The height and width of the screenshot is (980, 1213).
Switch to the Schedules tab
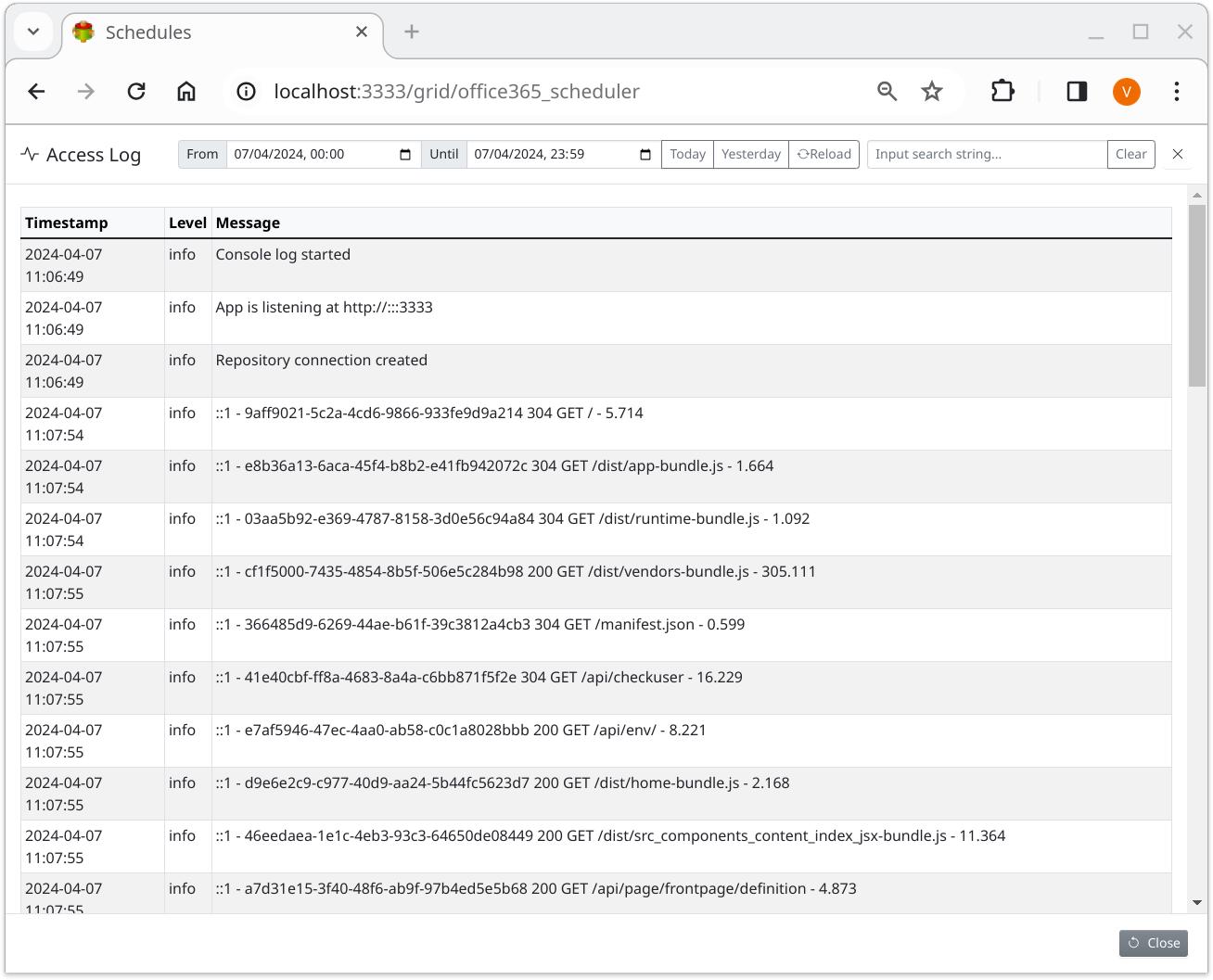pos(223,32)
